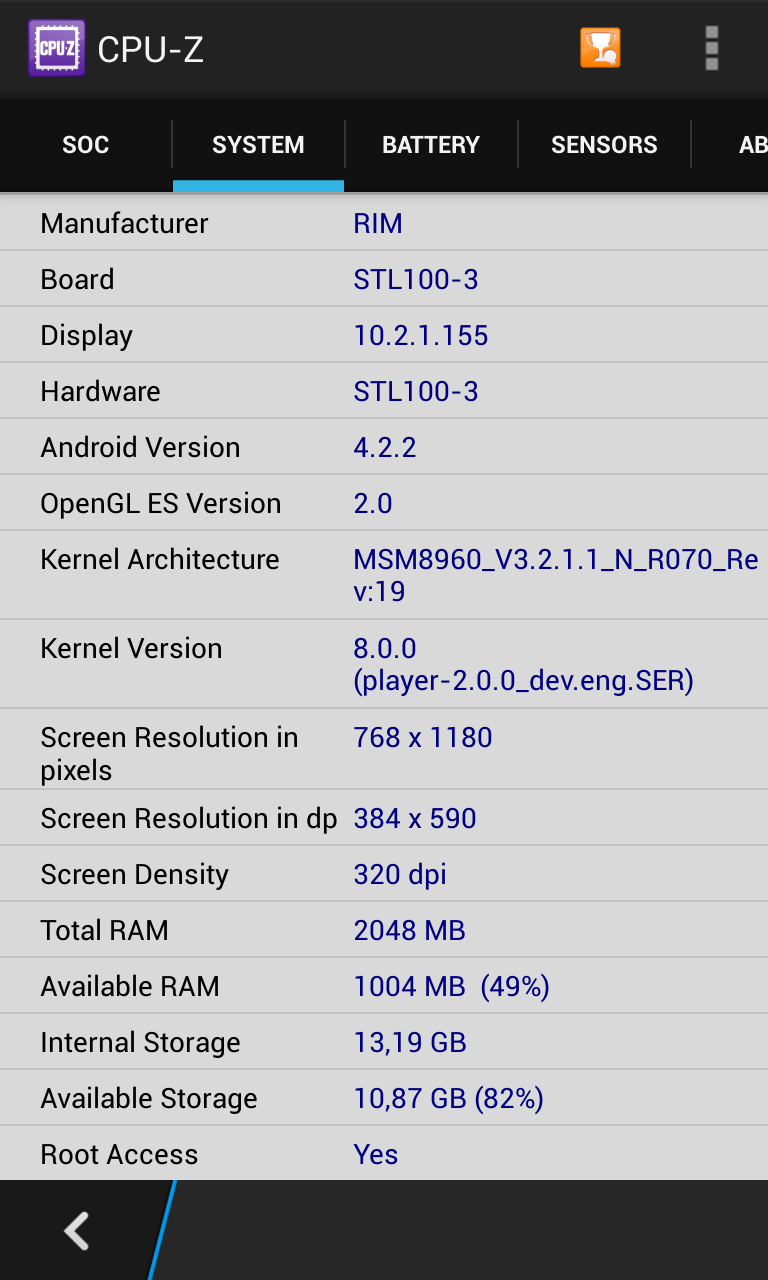
Task: Tap the CPU-Z app logo icon
Action: (56, 48)
